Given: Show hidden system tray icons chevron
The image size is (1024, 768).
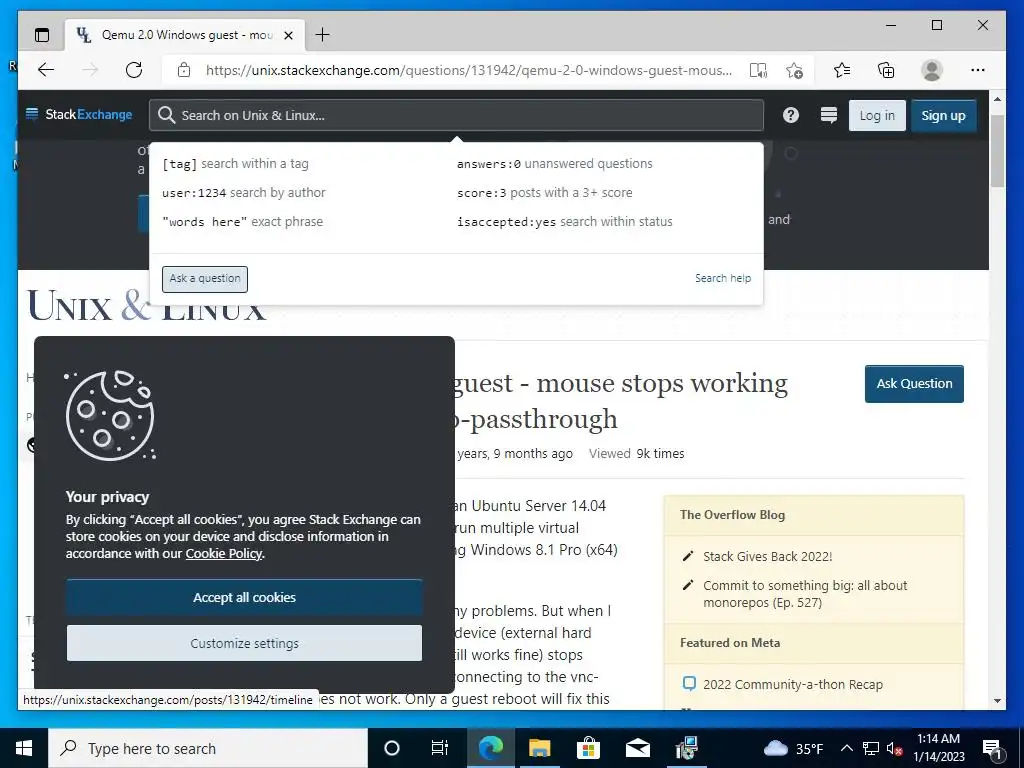Looking at the screenshot, I should pyautogui.click(x=846, y=748).
